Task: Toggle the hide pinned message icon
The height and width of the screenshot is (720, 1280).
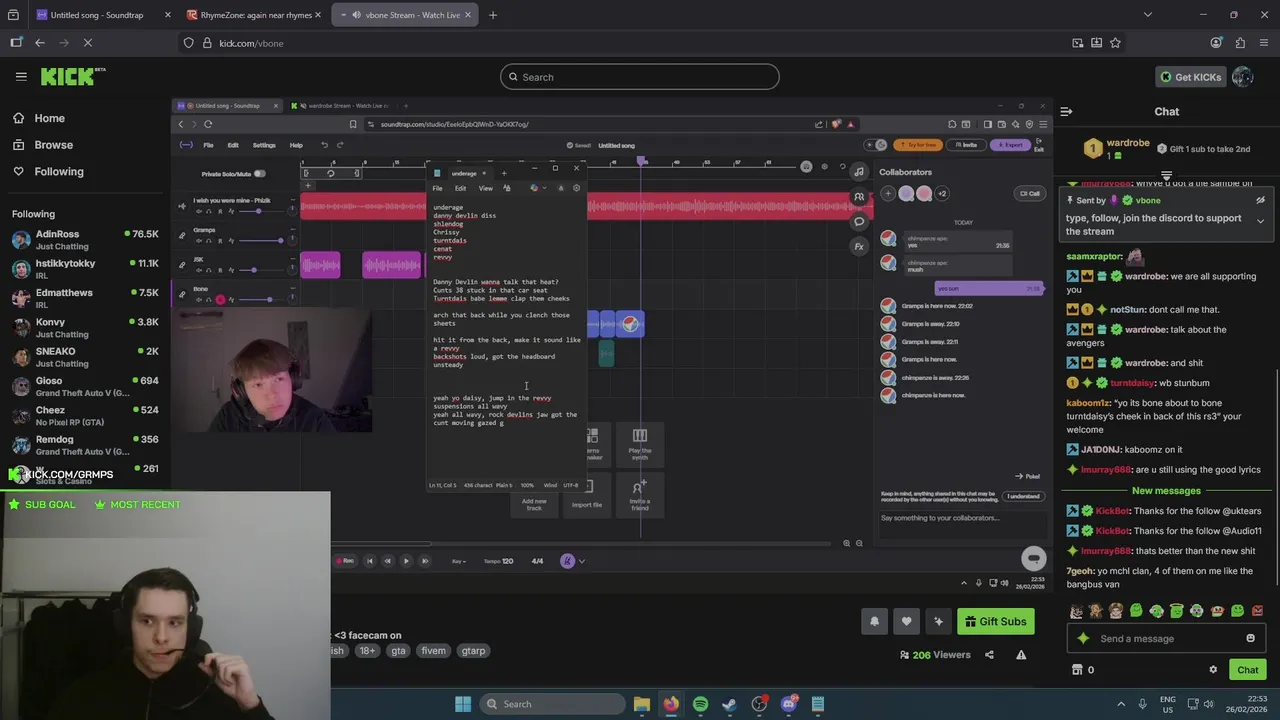Action: 1260,200
